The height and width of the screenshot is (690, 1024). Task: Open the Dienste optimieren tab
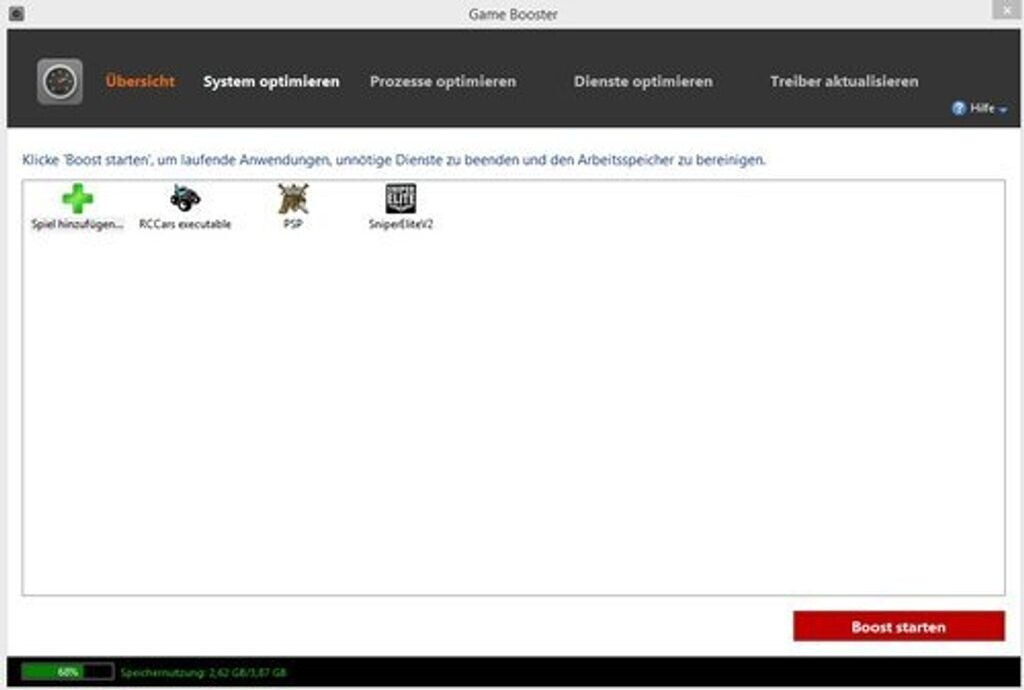click(x=643, y=82)
